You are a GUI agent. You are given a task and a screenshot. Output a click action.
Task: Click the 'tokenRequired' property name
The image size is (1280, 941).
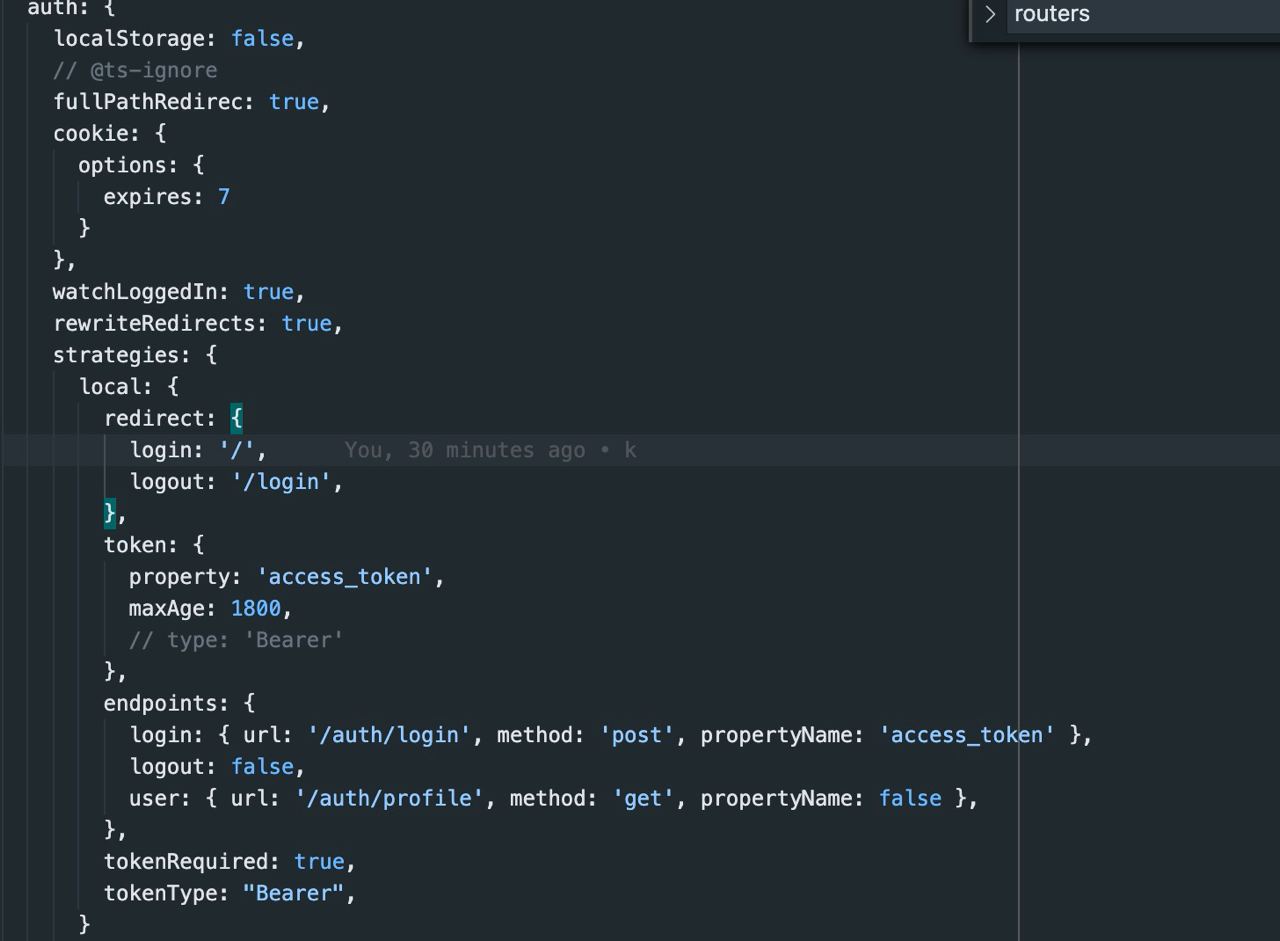(x=185, y=862)
